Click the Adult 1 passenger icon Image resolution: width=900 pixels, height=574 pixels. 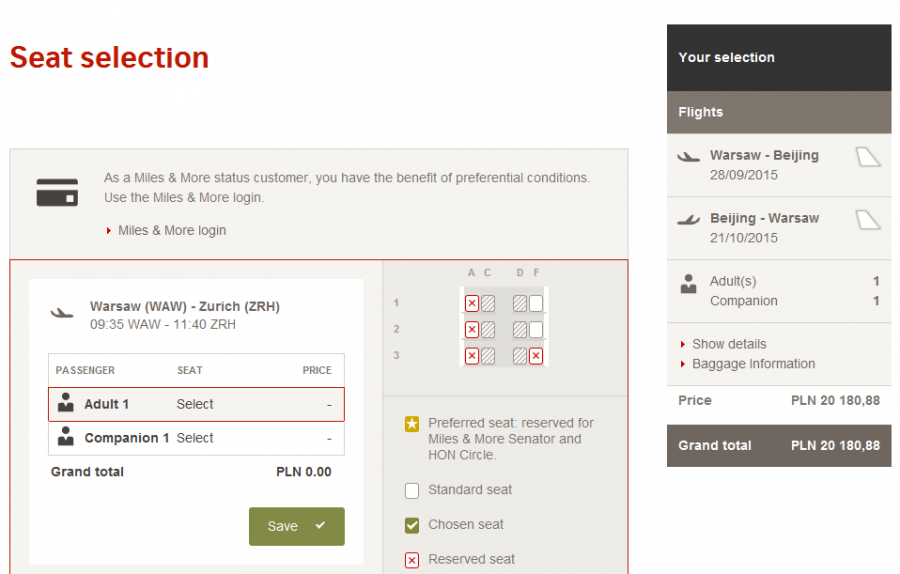tap(66, 403)
